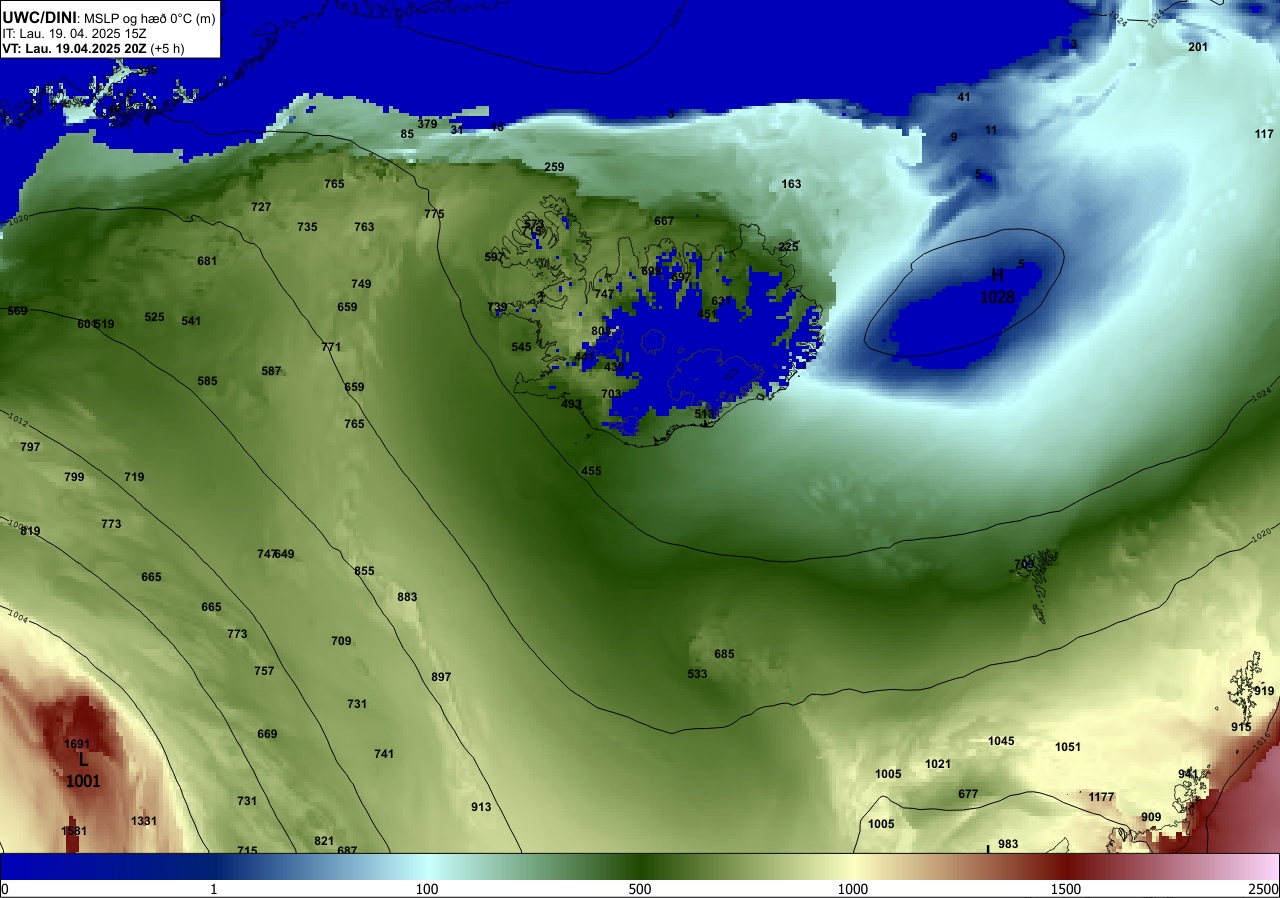The width and height of the screenshot is (1280, 898).
Task: Click the 525 height value
Action: 154,317
